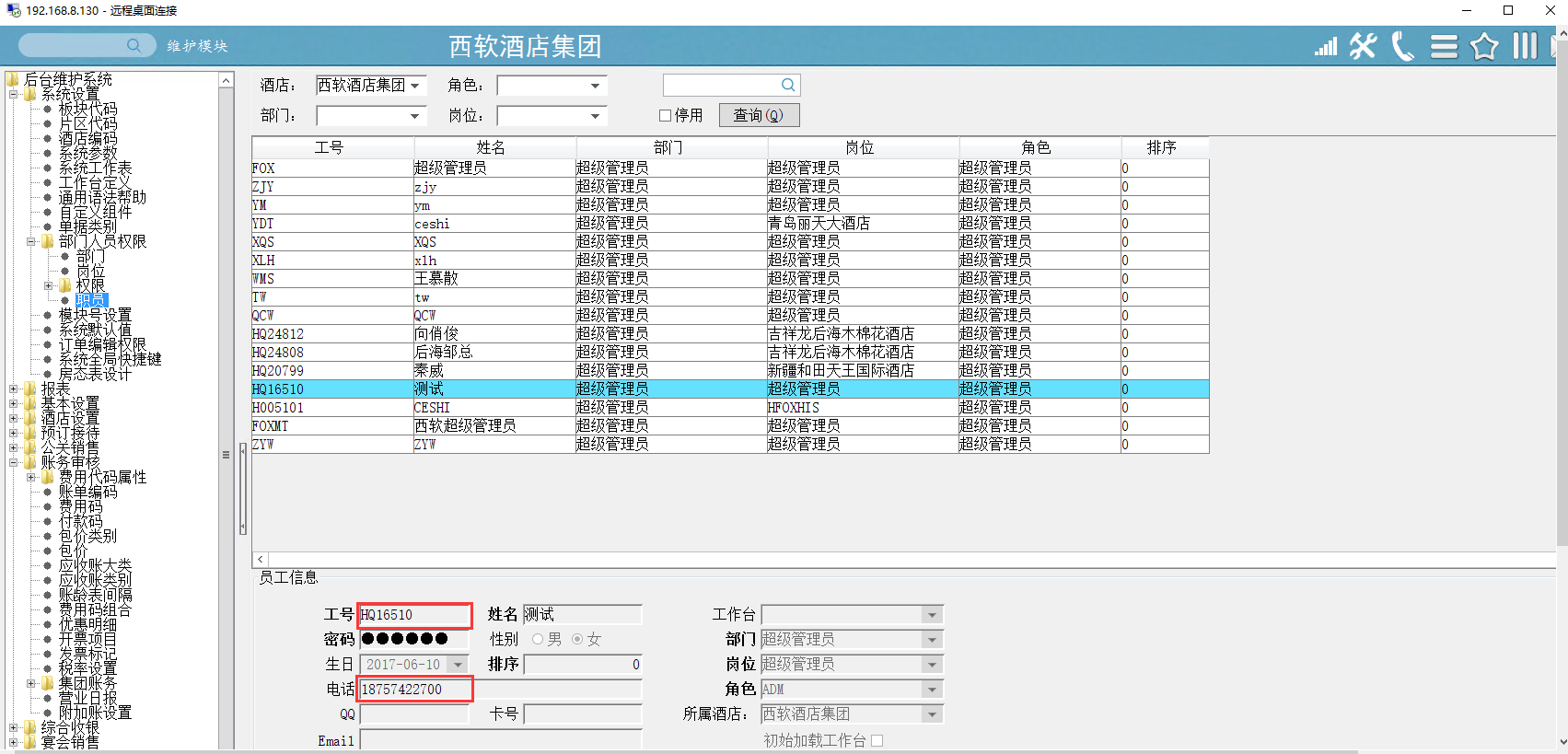This screenshot has height=754, width=1568.
Task: Open 税率设置 in the tree
Action: 88,668
